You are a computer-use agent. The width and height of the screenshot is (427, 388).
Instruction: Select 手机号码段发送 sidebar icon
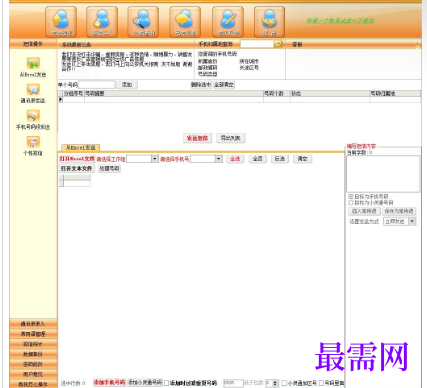pyautogui.click(x=33, y=120)
